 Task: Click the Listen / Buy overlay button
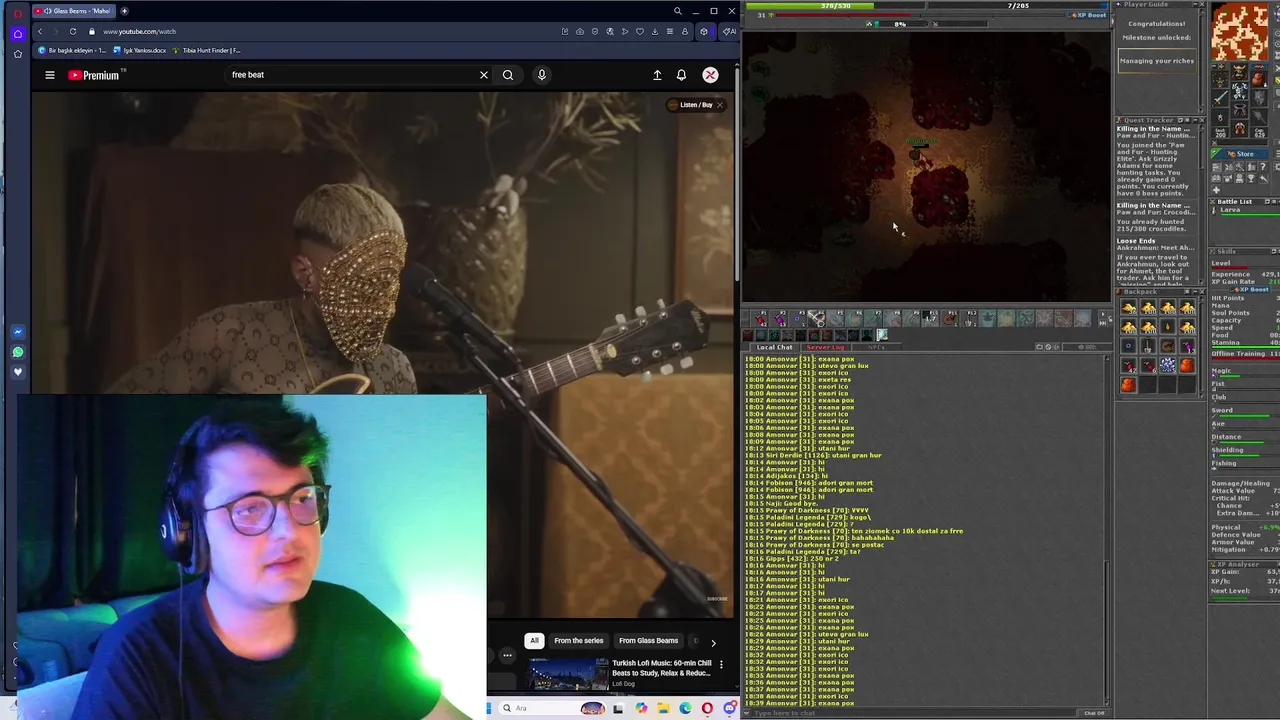pos(691,105)
